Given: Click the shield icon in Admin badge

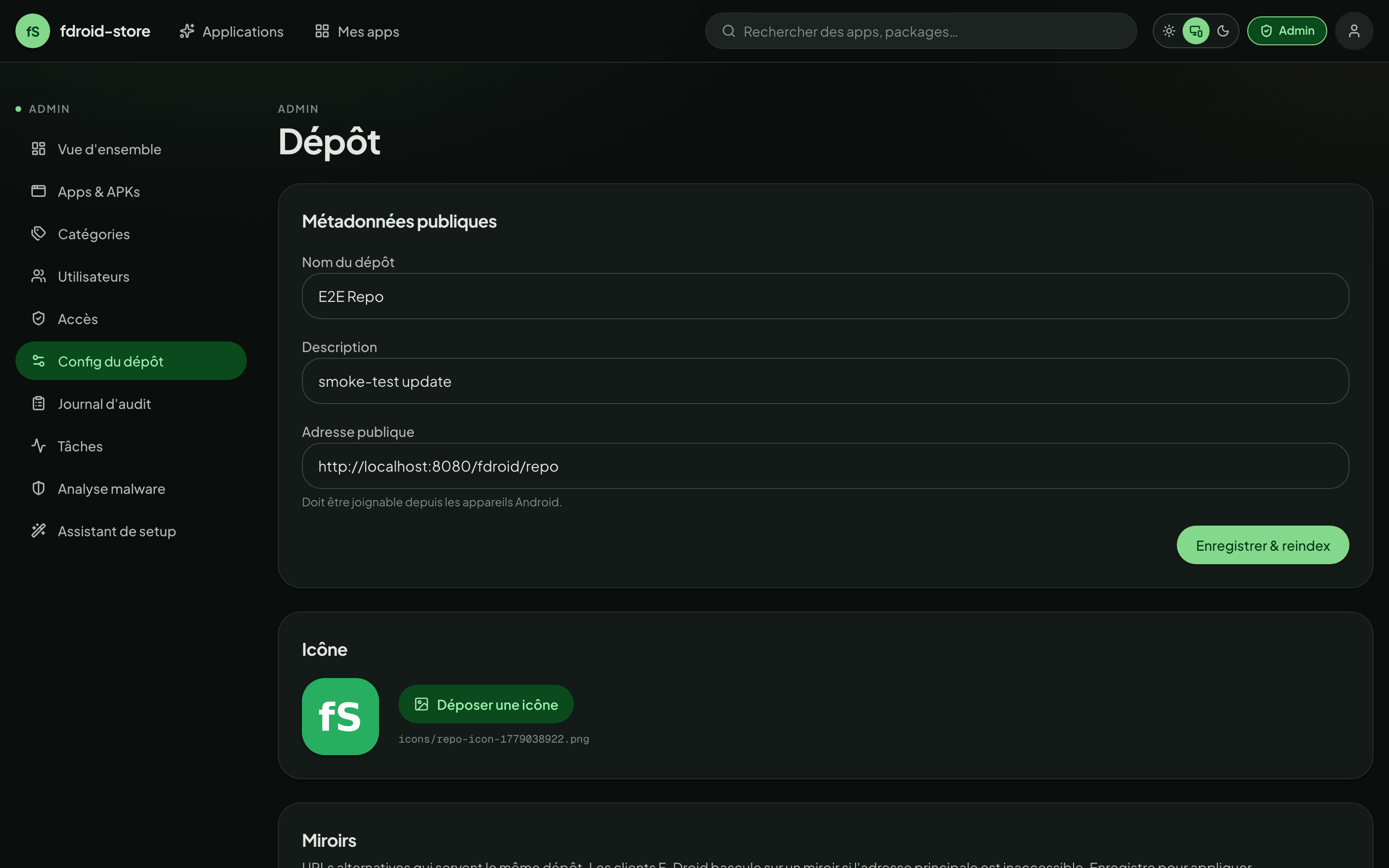Looking at the screenshot, I should (x=1267, y=31).
